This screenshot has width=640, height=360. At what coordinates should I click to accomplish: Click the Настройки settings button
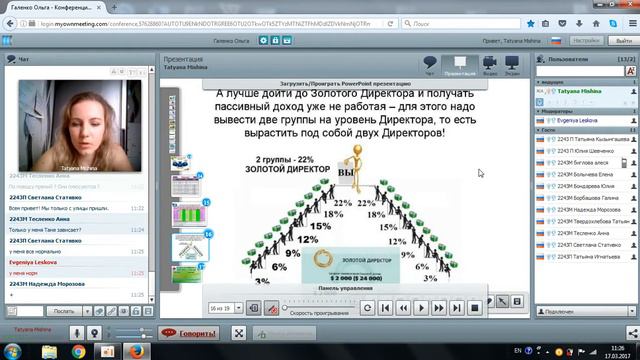coord(586,41)
